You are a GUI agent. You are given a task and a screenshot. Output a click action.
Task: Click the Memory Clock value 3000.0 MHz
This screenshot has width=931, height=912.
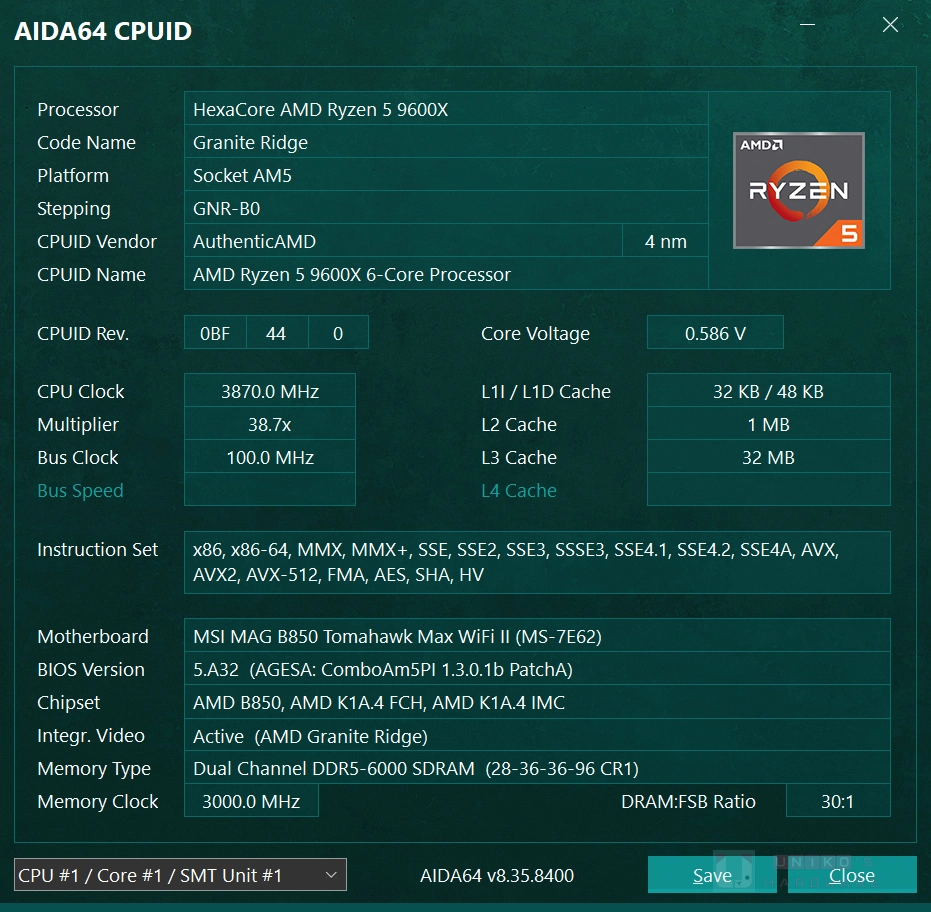251,802
